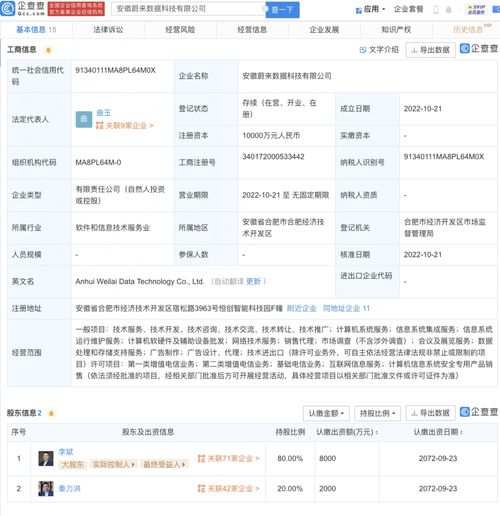The height and width of the screenshot is (516, 500).
Task: Click the 20.00% shareholding value
Action: tap(290, 489)
